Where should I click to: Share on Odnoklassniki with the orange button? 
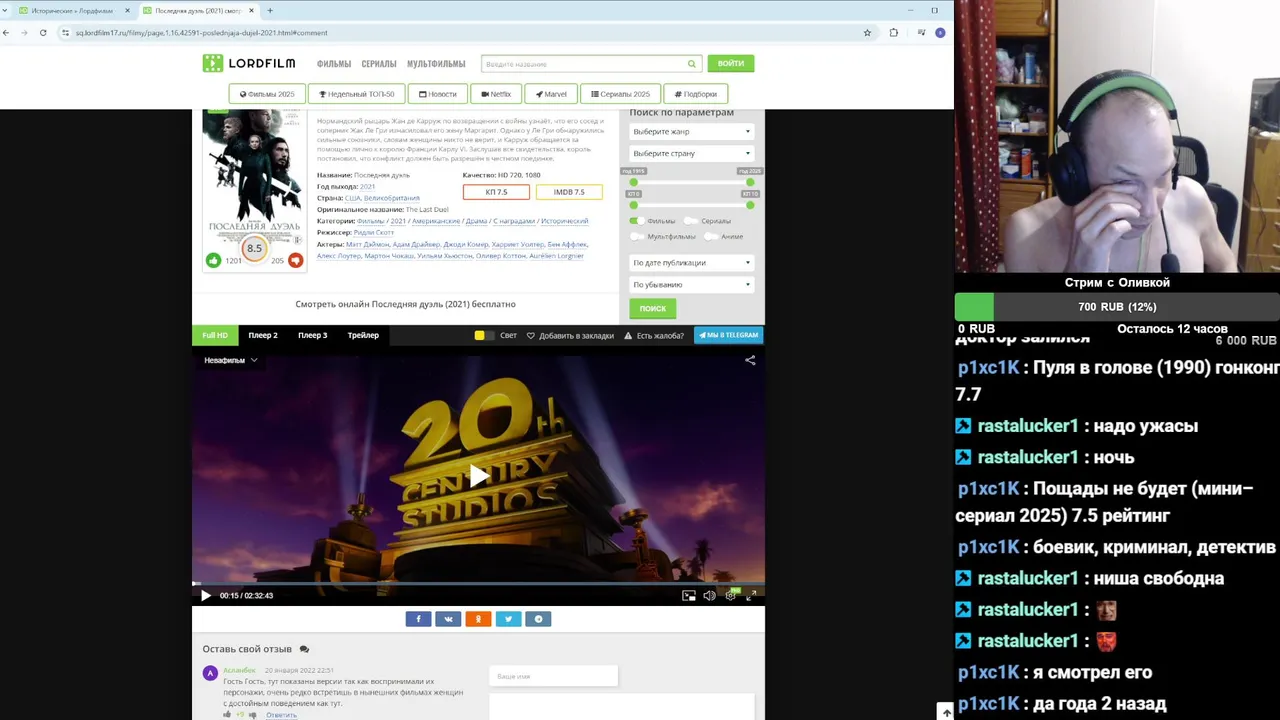click(x=478, y=619)
